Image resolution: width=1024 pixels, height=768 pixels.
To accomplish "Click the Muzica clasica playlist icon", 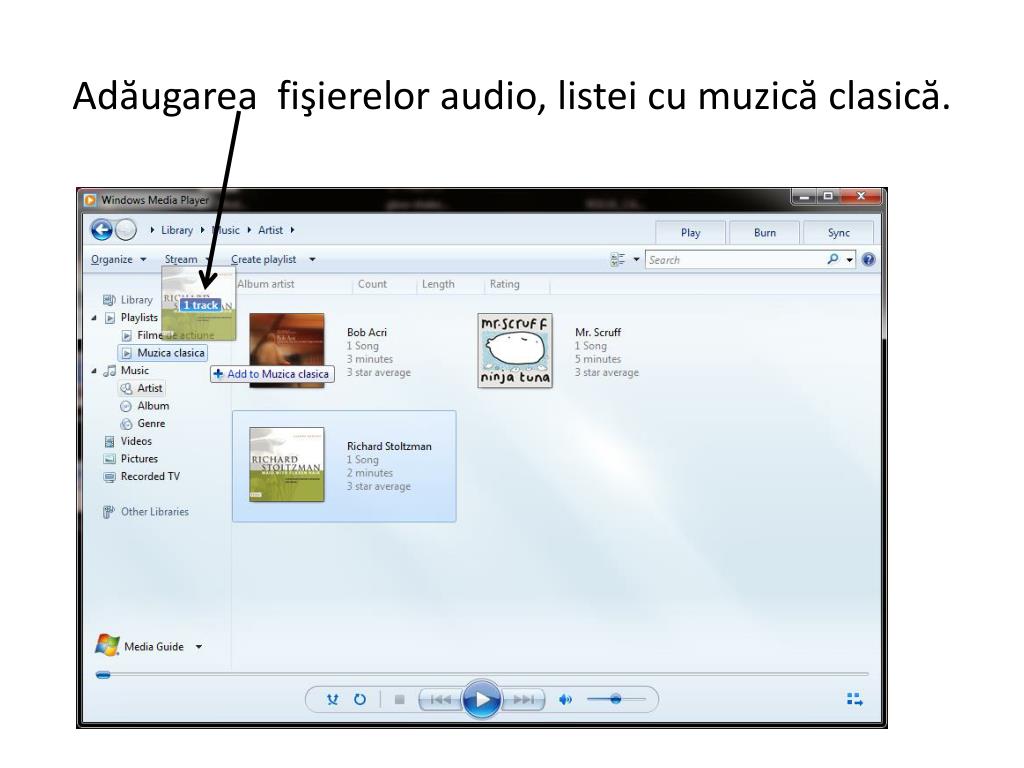I will click(127, 353).
